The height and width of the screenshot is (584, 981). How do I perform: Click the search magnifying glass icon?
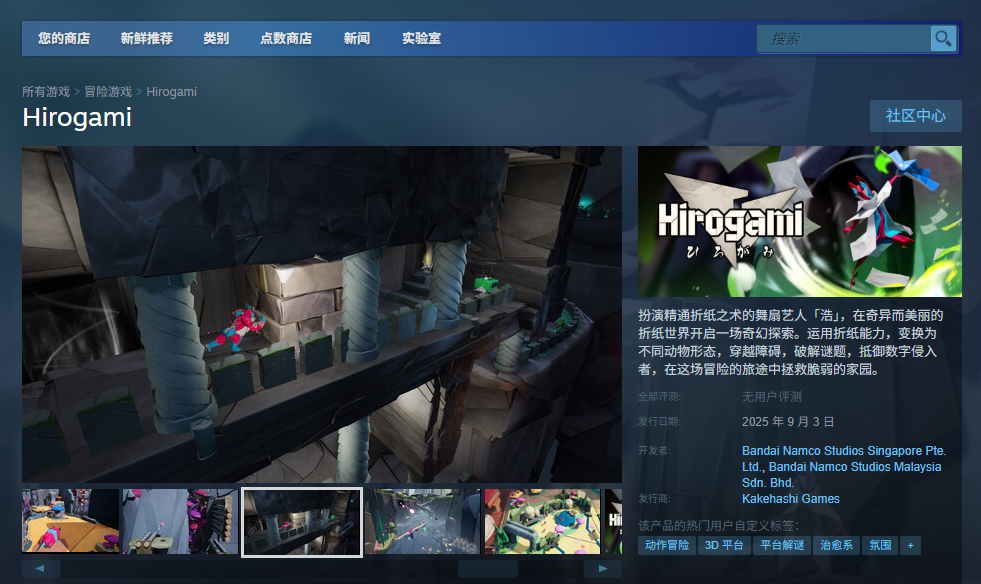click(941, 38)
